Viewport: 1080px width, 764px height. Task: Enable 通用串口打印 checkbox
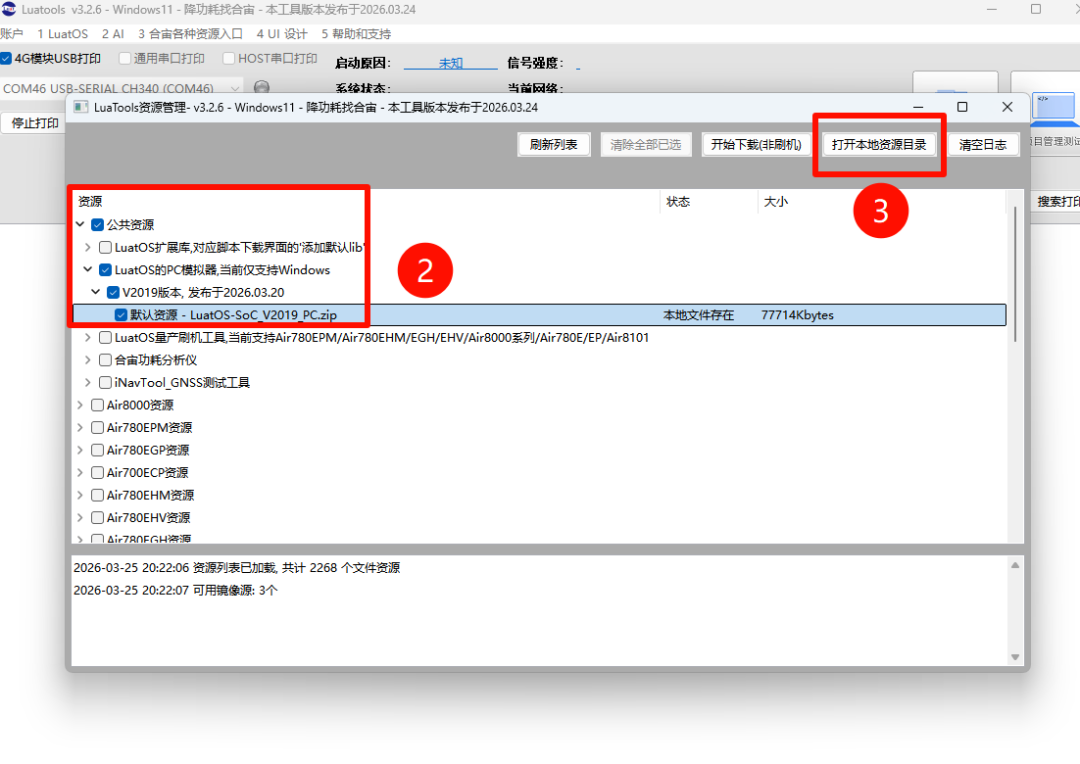tap(125, 59)
